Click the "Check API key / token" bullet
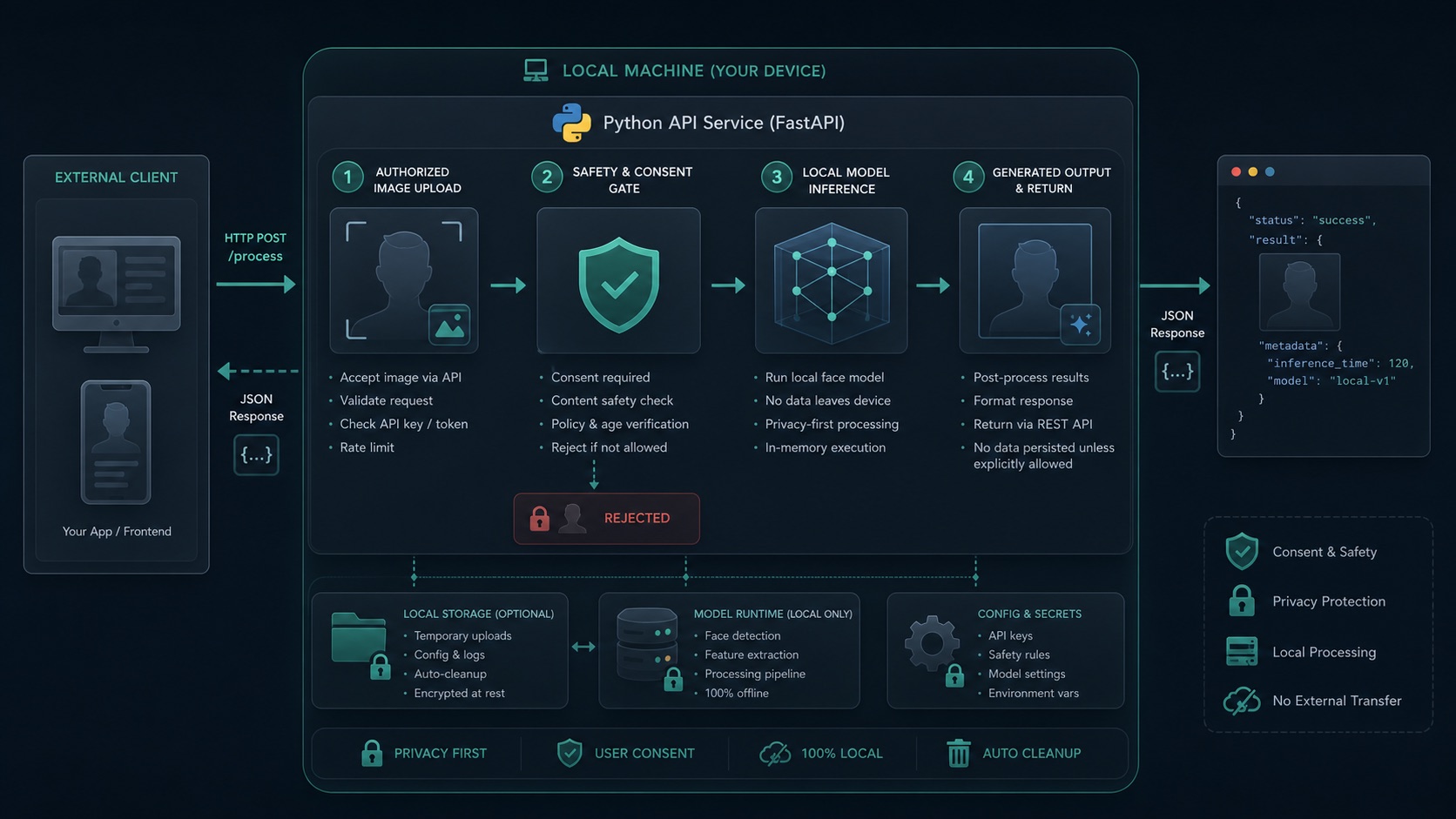 (x=403, y=425)
